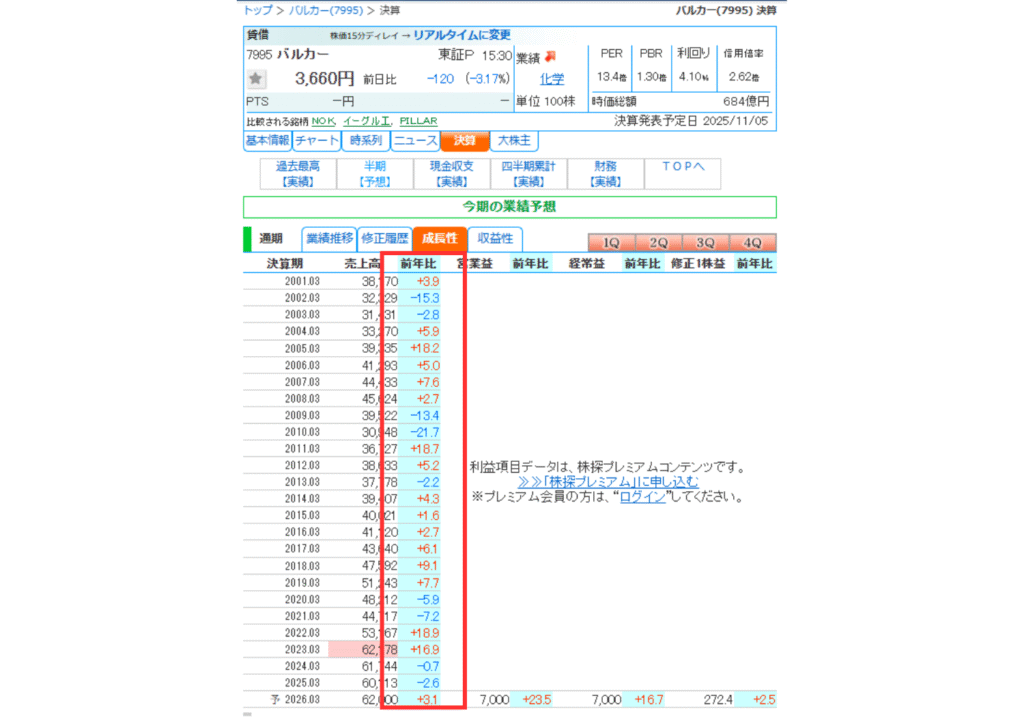Image resolution: width=1024 pixels, height=717 pixels.
Task: Jump to 財務【実績】 section
Action: [x=605, y=173]
